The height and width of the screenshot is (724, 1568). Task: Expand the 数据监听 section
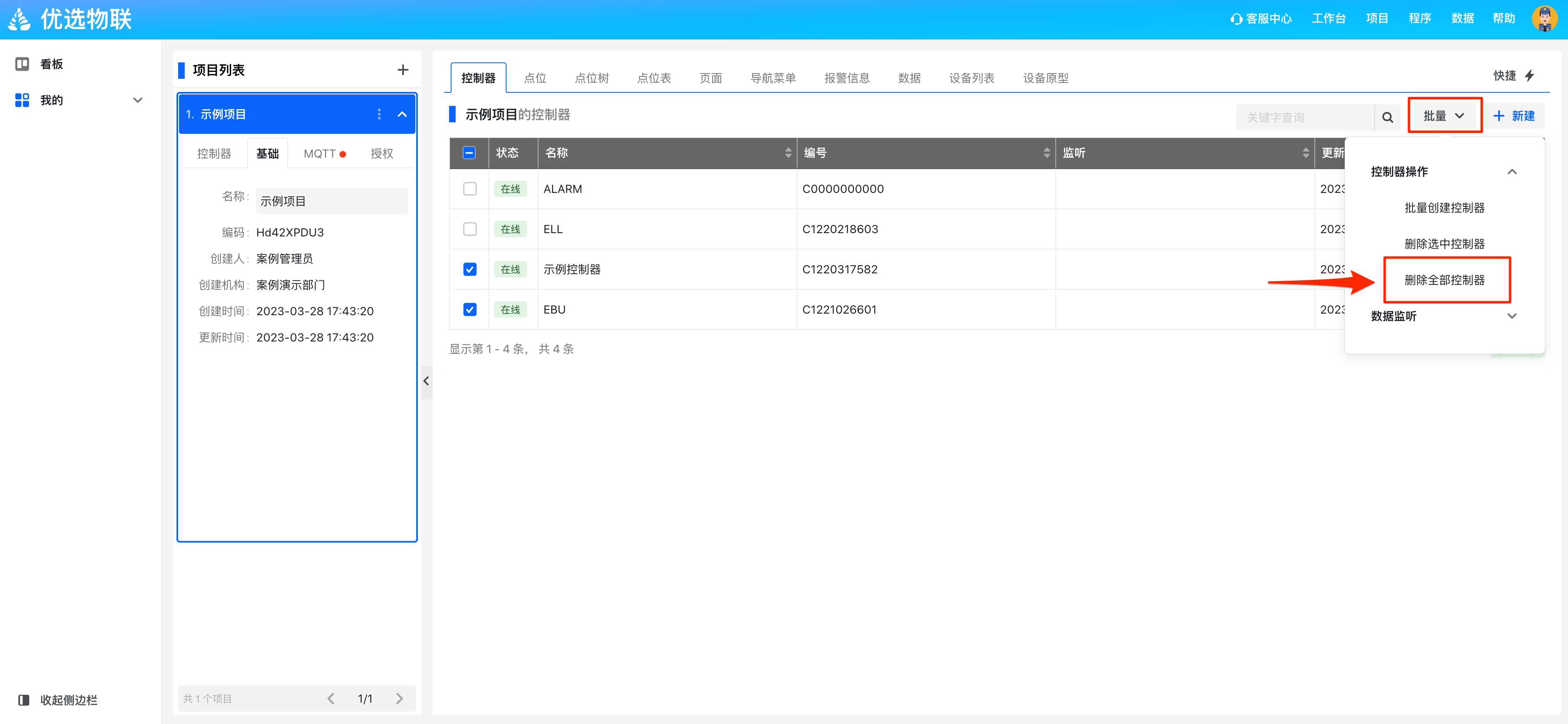click(x=1511, y=316)
